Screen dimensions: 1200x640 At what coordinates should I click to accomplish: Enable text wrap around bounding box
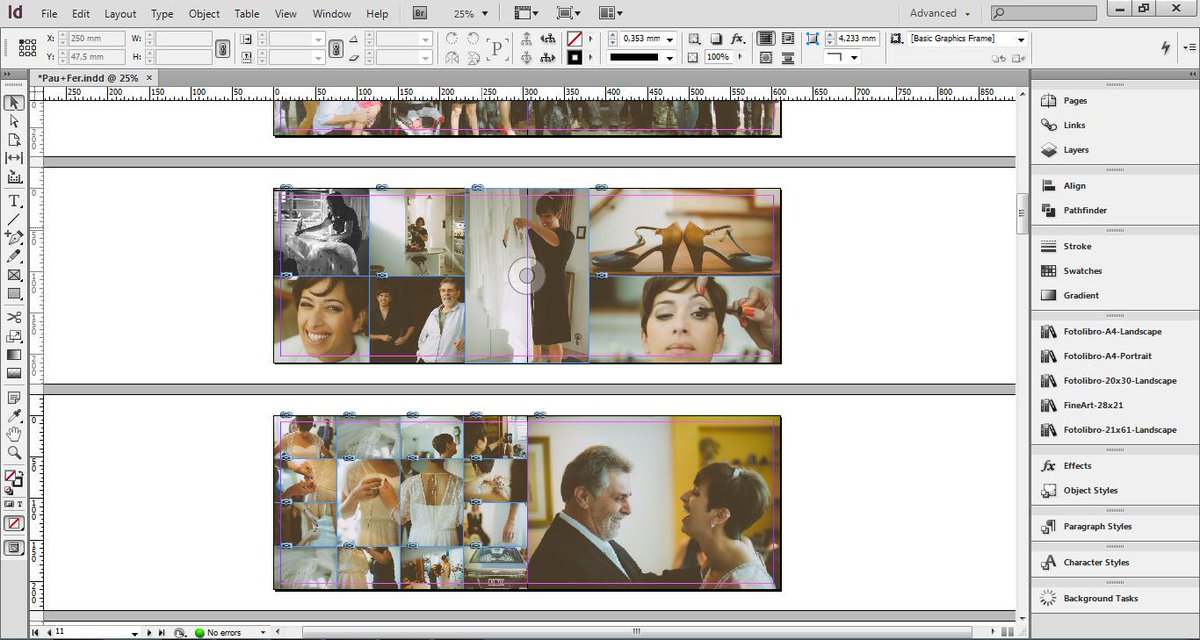coord(790,38)
